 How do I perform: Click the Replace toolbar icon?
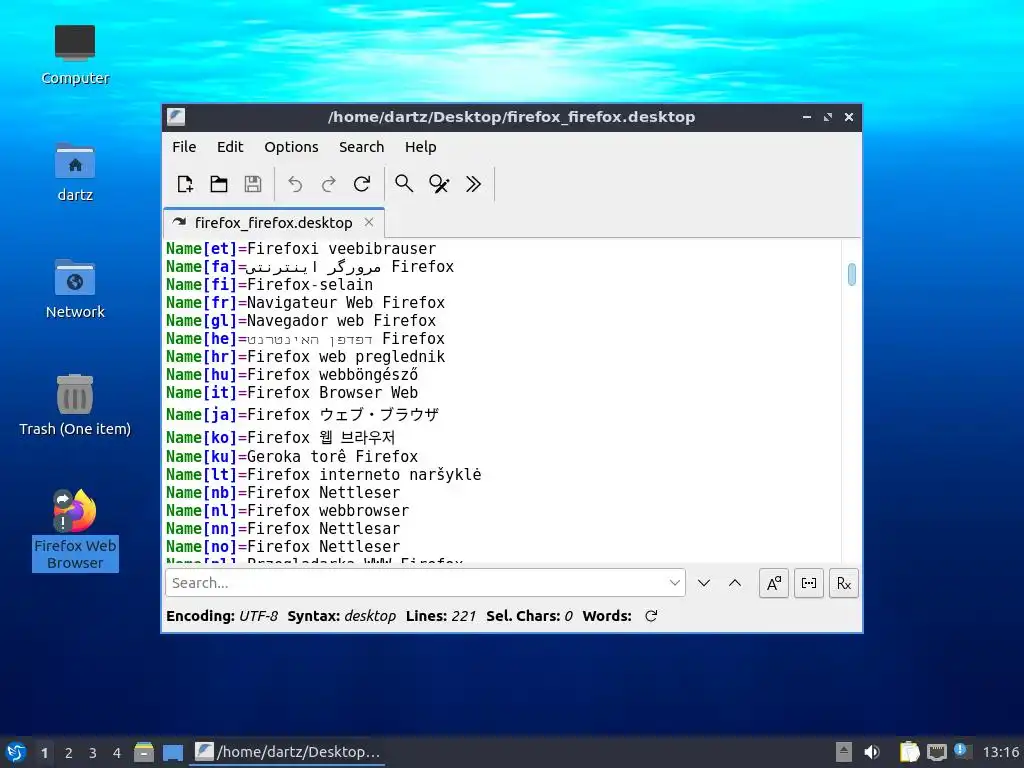439,184
